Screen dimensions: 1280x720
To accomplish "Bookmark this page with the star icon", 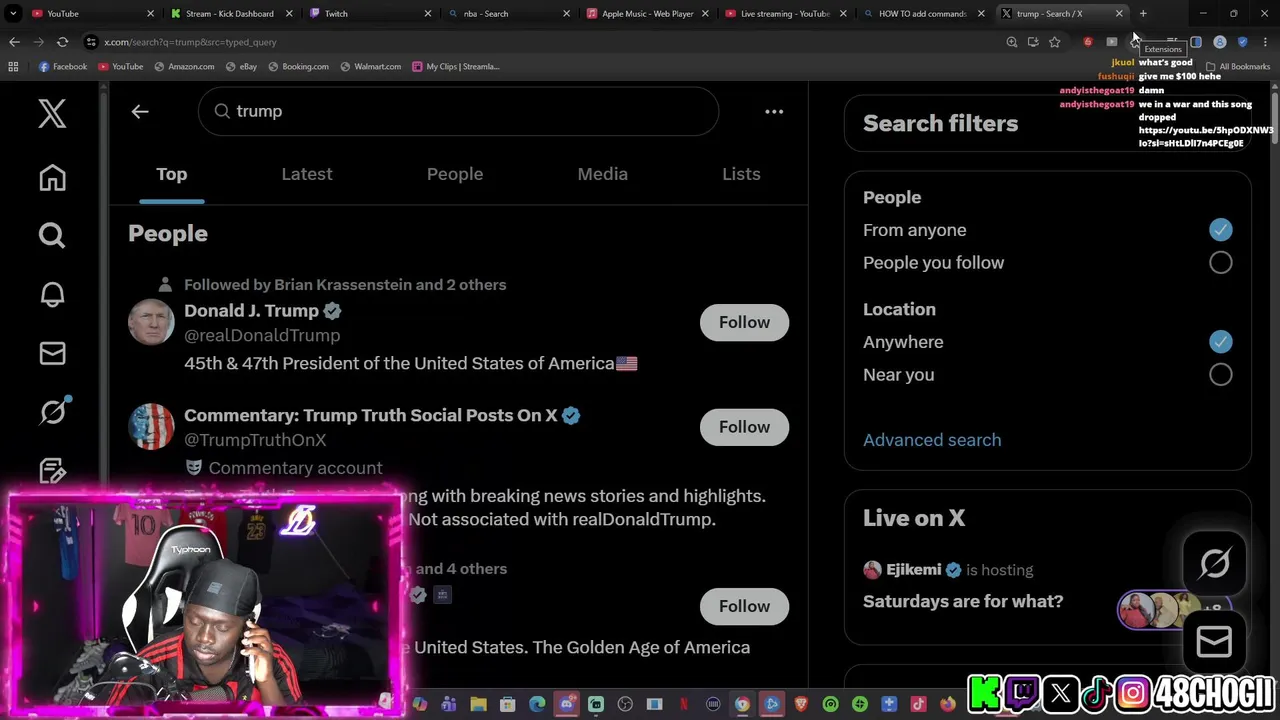I will 1054,42.
